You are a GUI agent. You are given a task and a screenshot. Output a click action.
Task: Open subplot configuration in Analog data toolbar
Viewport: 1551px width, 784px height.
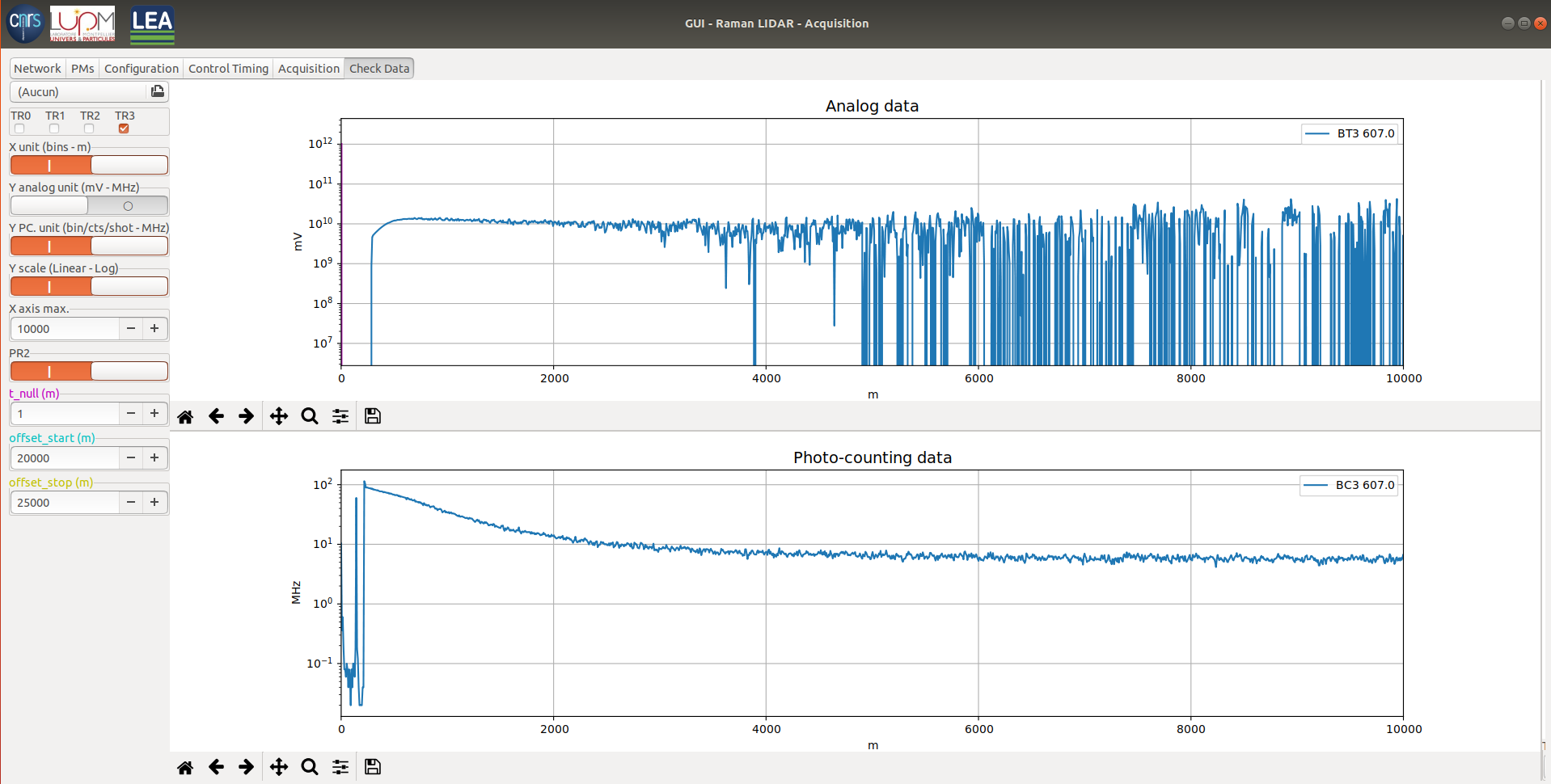pyautogui.click(x=340, y=416)
